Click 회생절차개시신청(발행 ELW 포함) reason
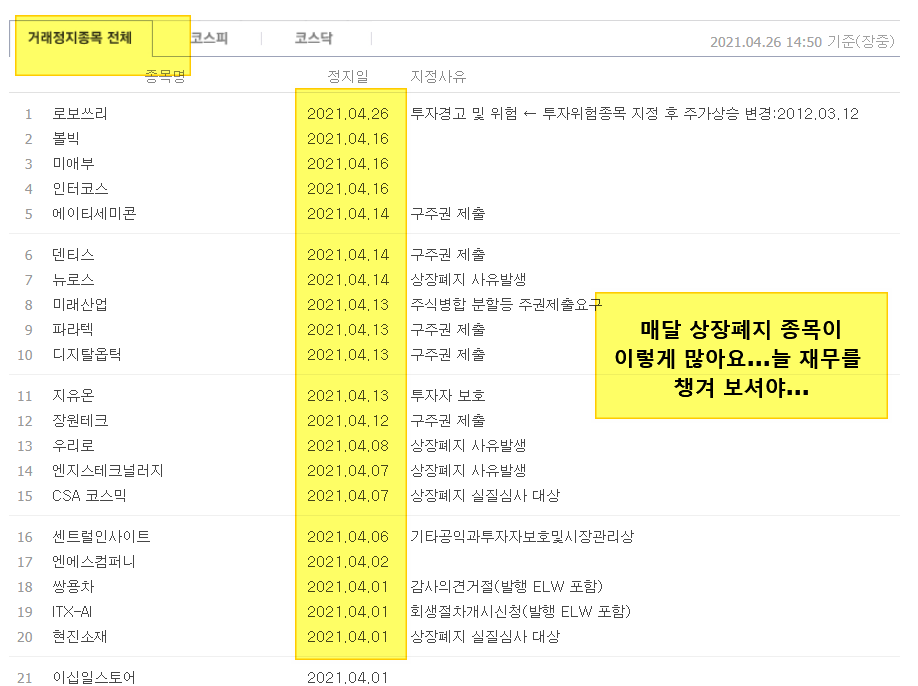This screenshot has height=686, width=918. click(x=521, y=612)
